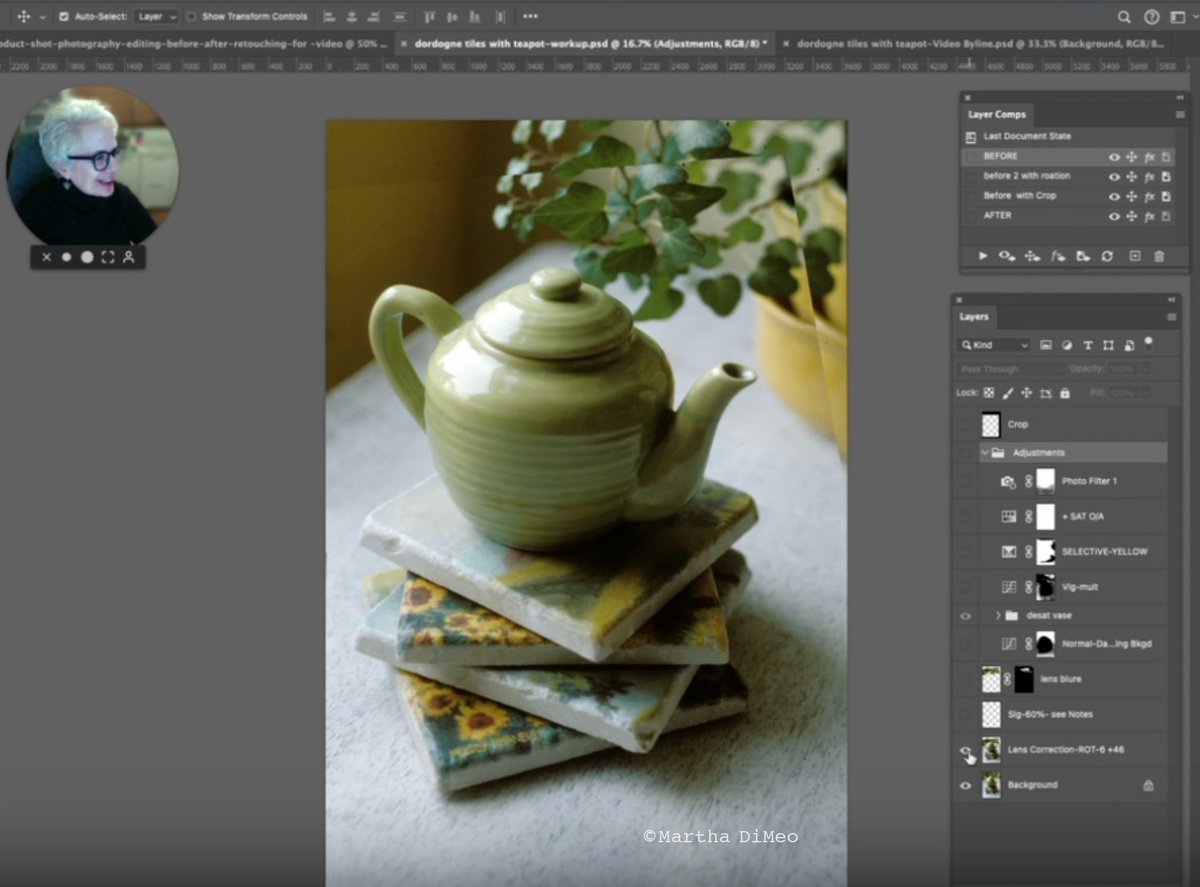Click Update Visibilities of layer comps icon
The height and width of the screenshot is (887, 1200).
click(1007, 256)
